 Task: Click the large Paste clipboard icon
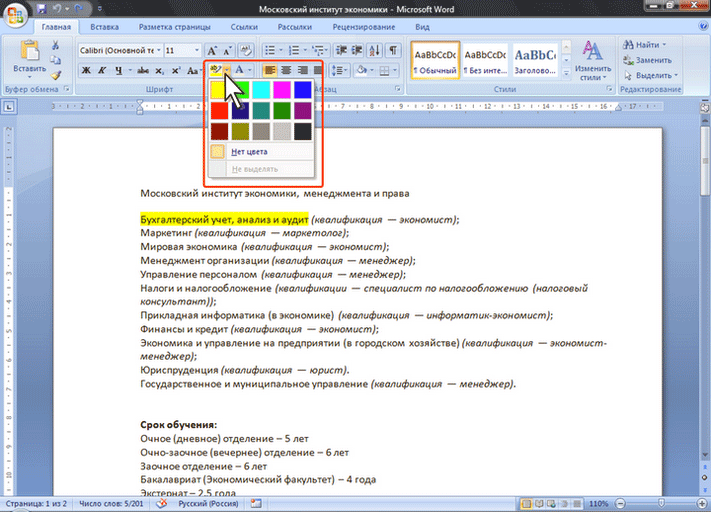(x=30, y=50)
